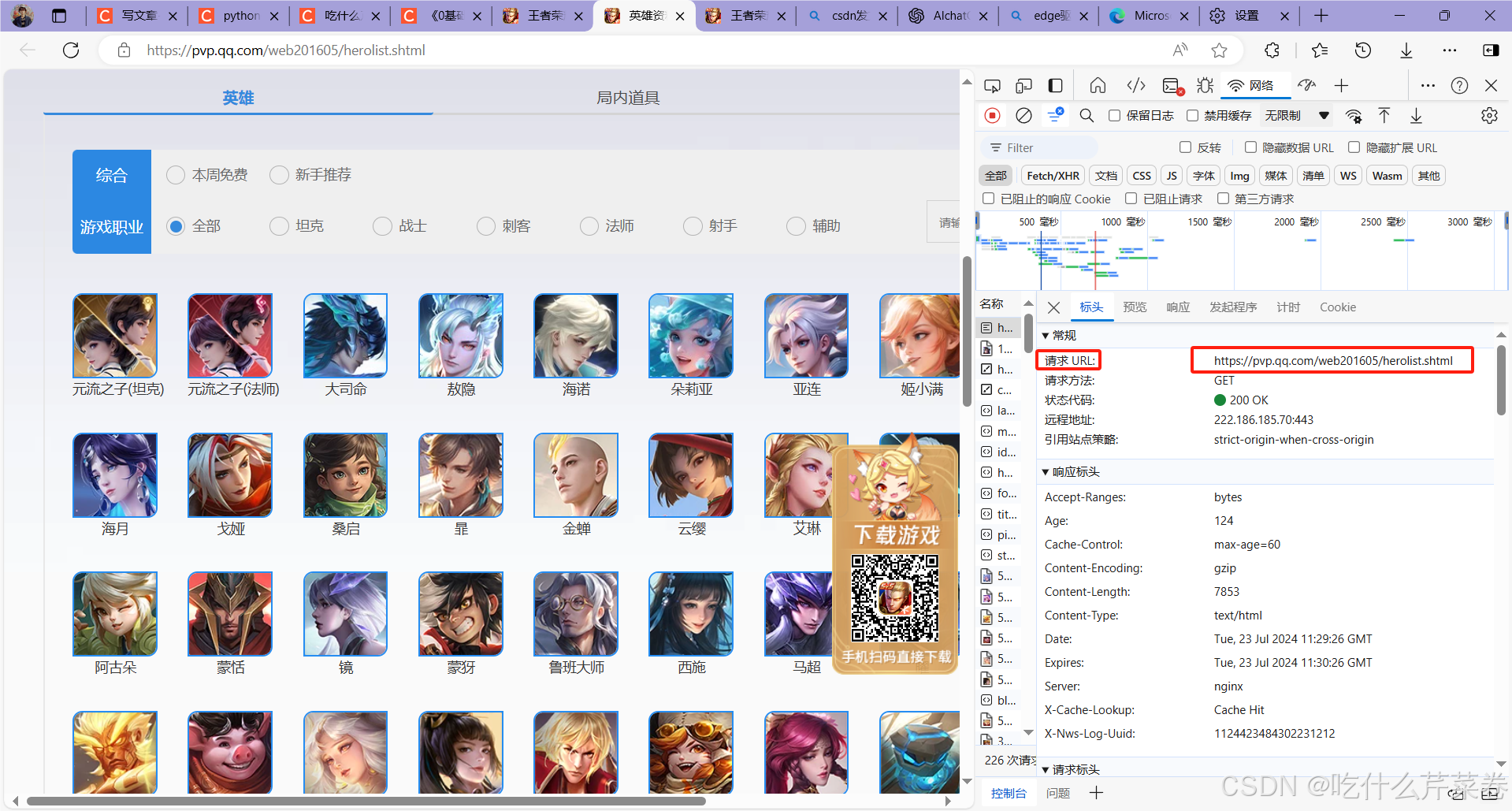Sort the request list by 名称 column
The image size is (1512, 811).
pyautogui.click(x=991, y=304)
